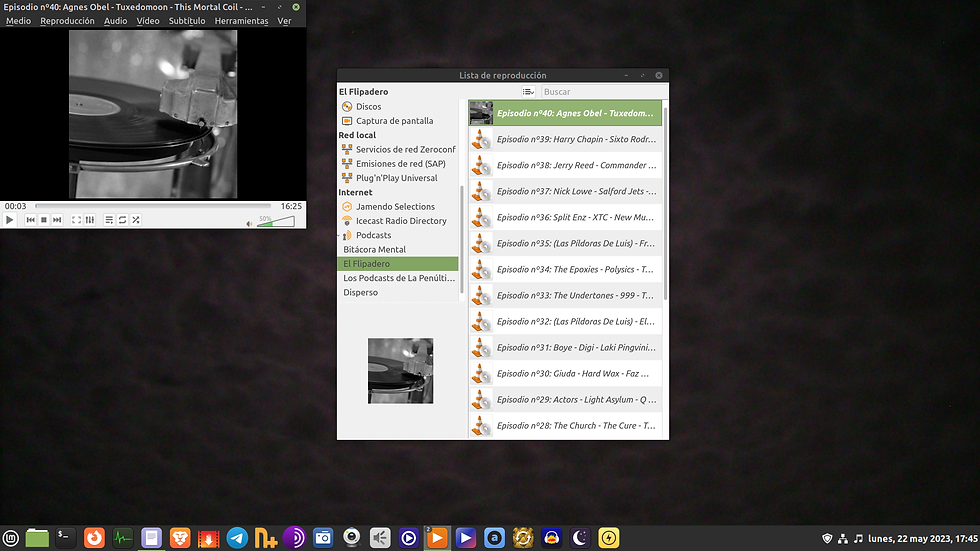Select Episodio nº36: Split Enz item
This screenshot has height=551, width=980.
coord(565,217)
